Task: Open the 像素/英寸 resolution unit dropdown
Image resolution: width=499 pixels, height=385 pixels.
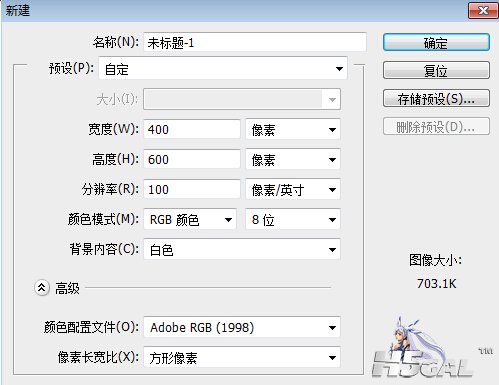Action: click(x=293, y=189)
